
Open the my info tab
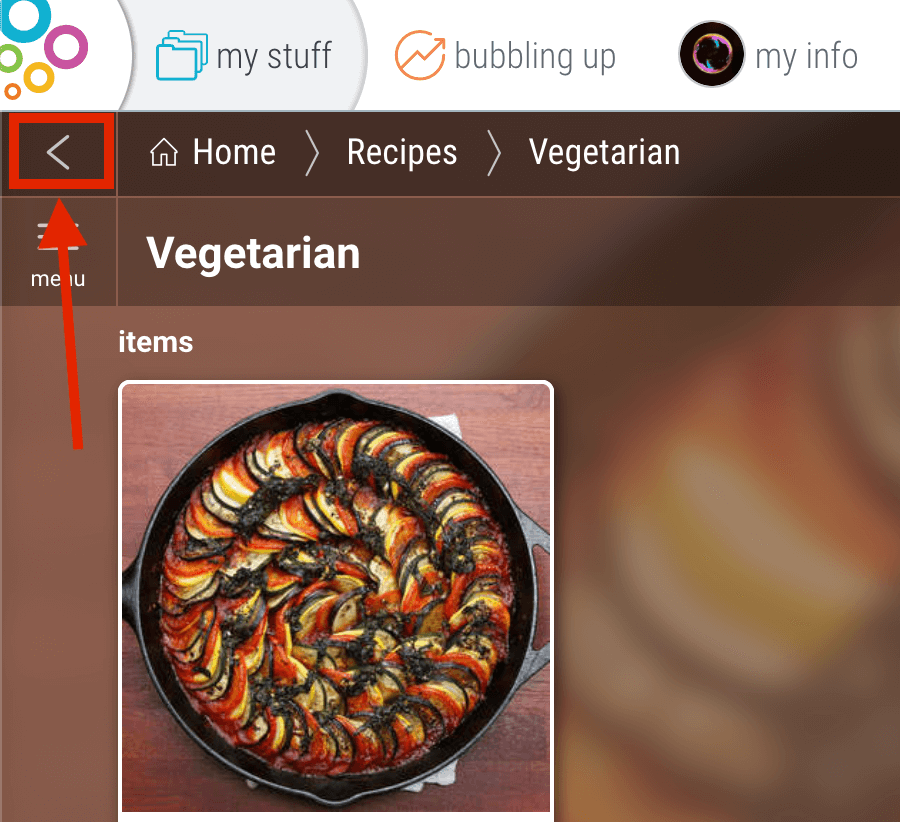769,56
